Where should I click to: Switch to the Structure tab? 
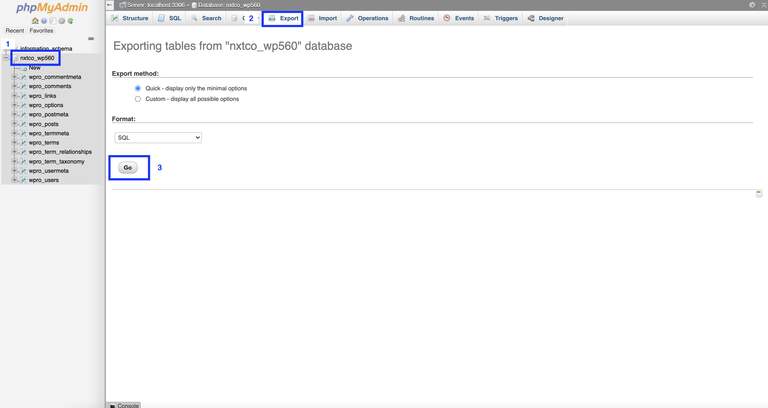click(130, 18)
